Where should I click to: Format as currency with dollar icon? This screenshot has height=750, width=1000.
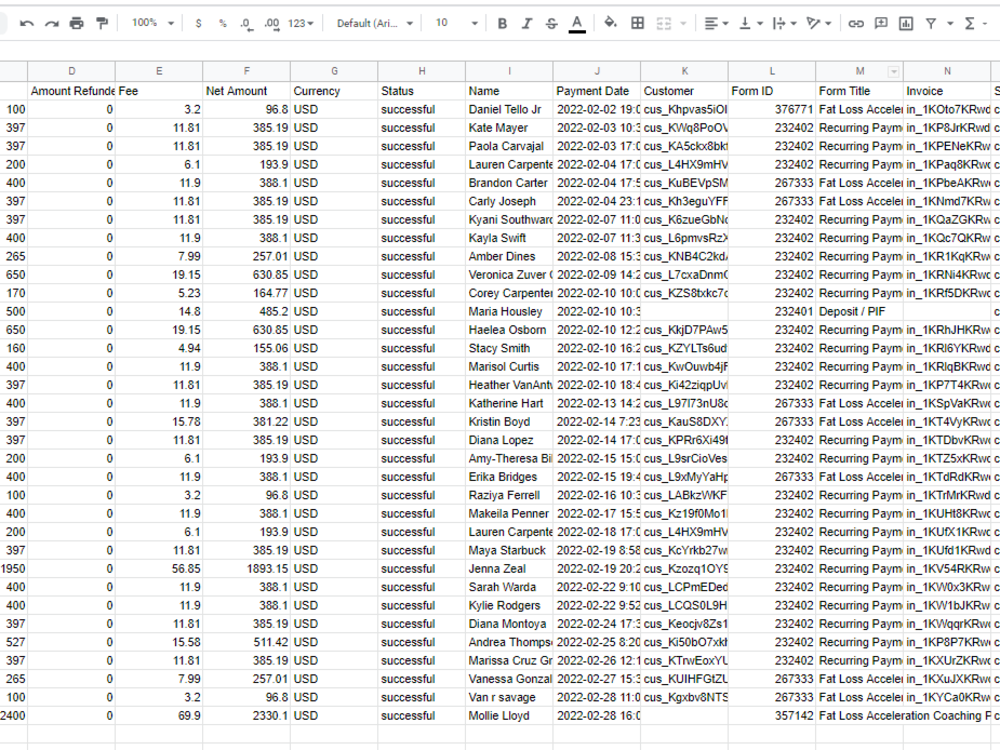198,24
